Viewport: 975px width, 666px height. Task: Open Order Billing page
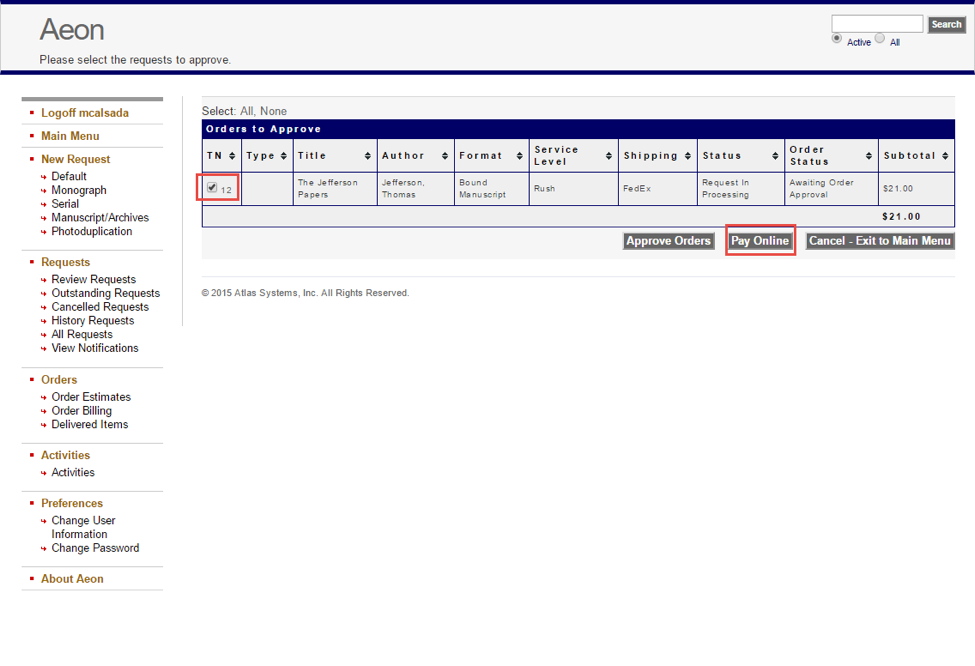pyautogui.click(x=82, y=410)
